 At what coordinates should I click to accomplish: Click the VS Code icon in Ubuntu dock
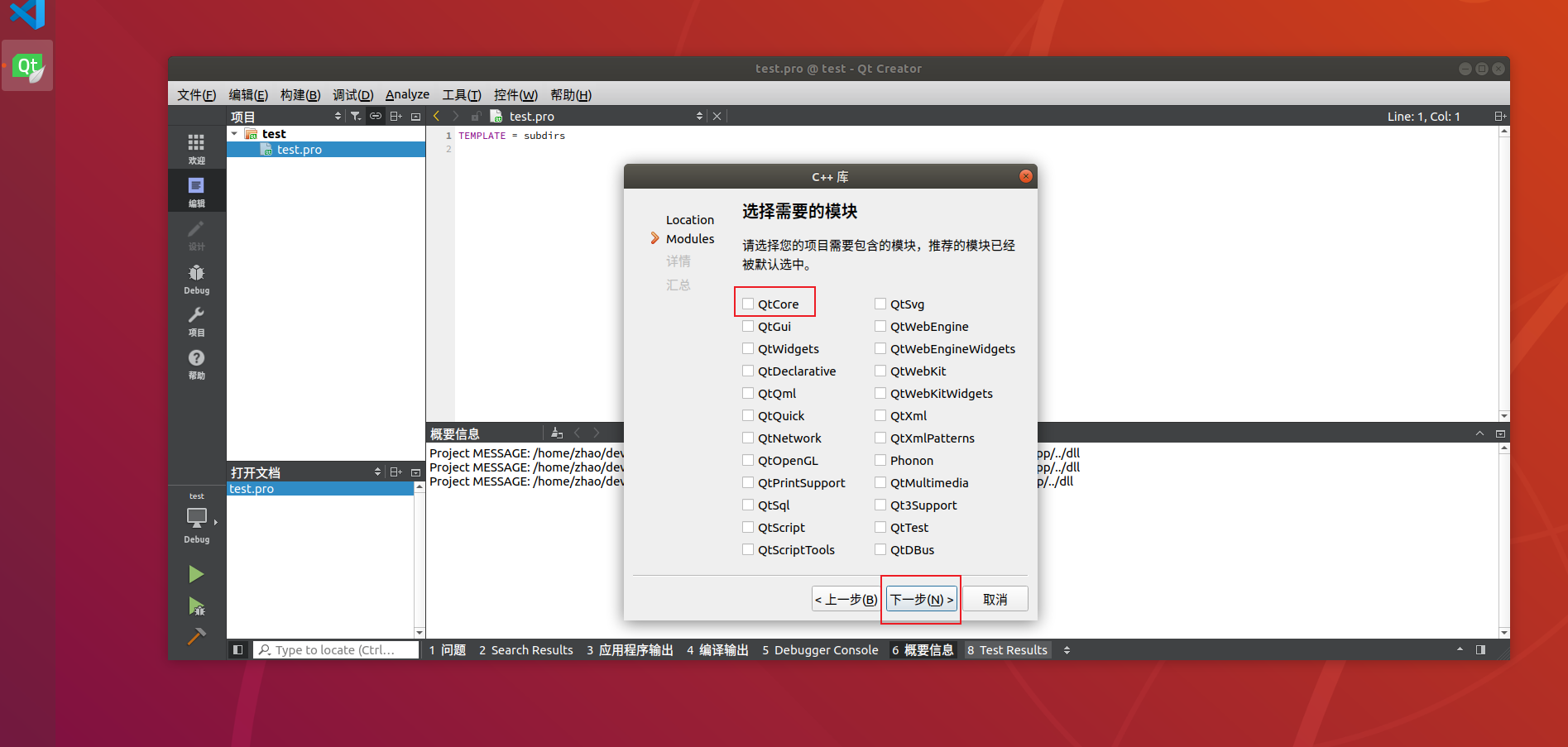(x=27, y=12)
